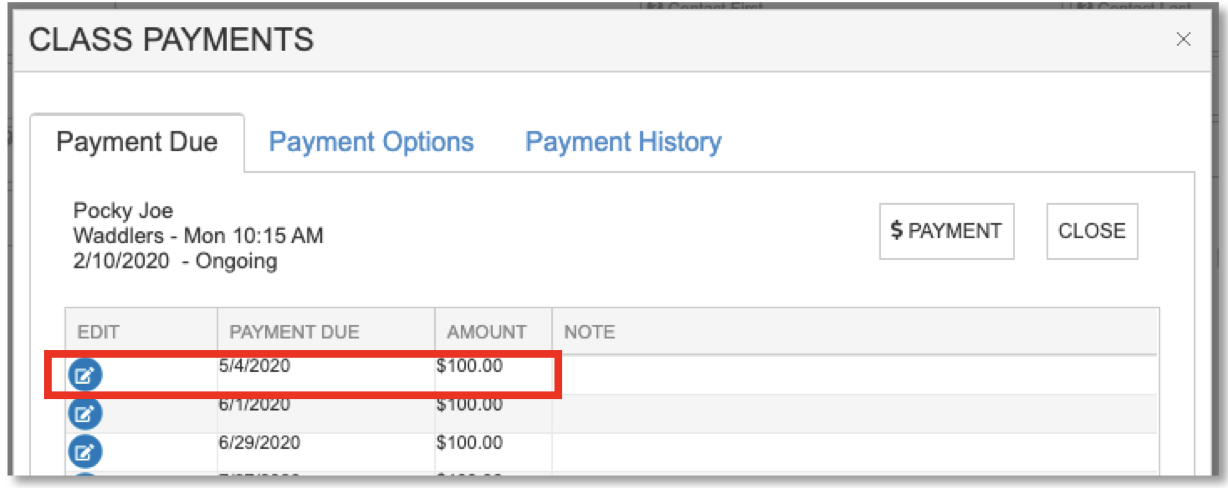The width and height of the screenshot is (1228, 488).
Task: Click the EDIT column header
Action: tap(99, 331)
